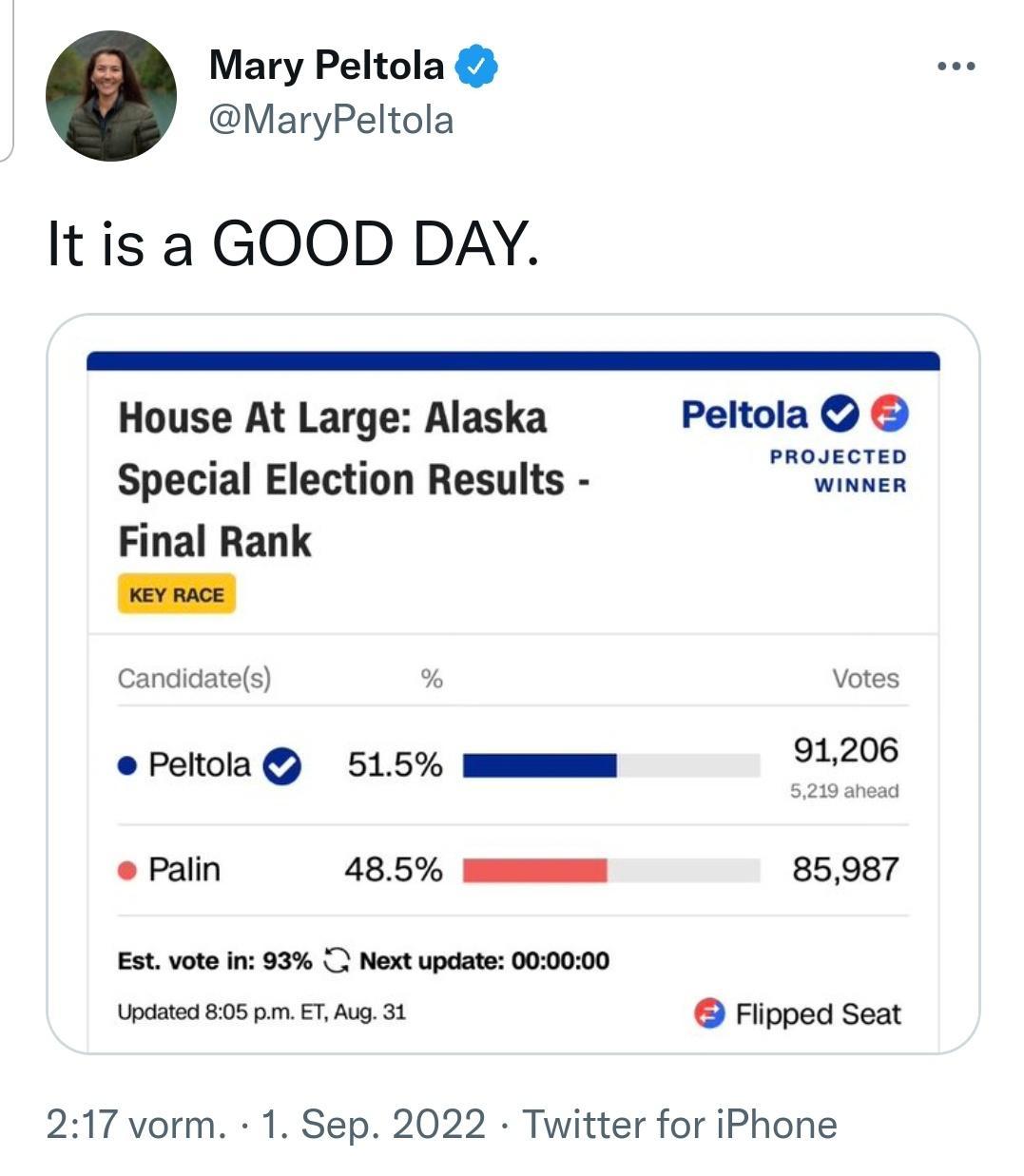Toggle the red dot marker beside Palin

click(127, 868)
